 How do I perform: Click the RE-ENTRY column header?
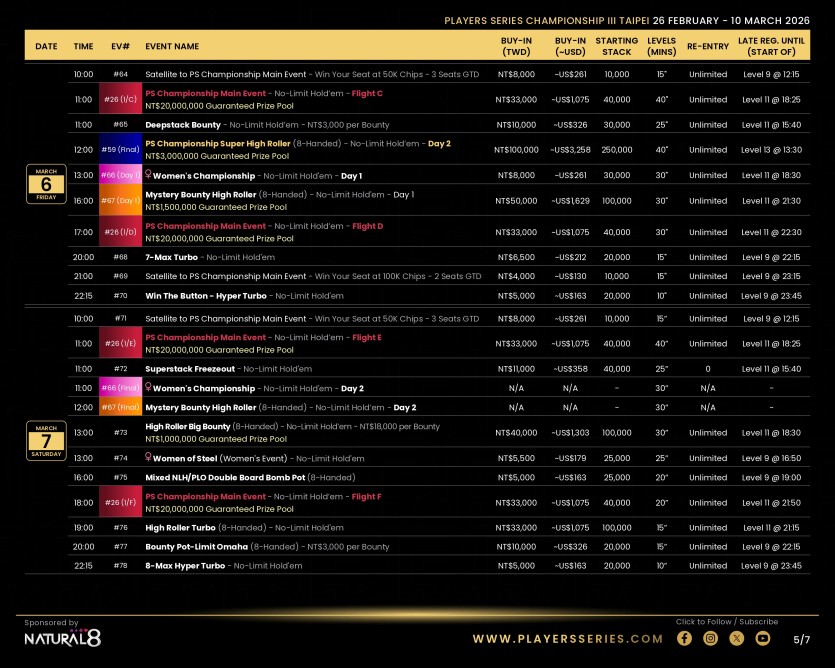pyautogui.click(x=708, y=46)
